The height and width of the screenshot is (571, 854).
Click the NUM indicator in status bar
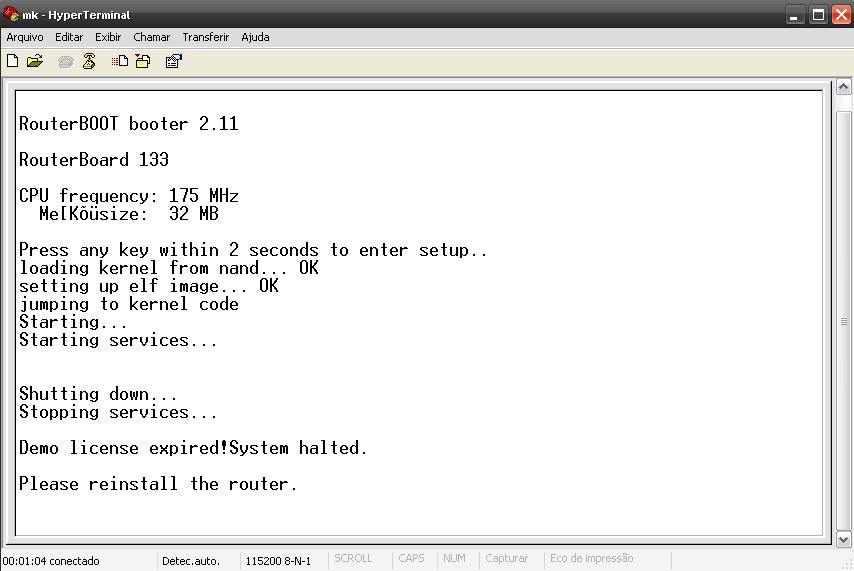click(454, 558)
